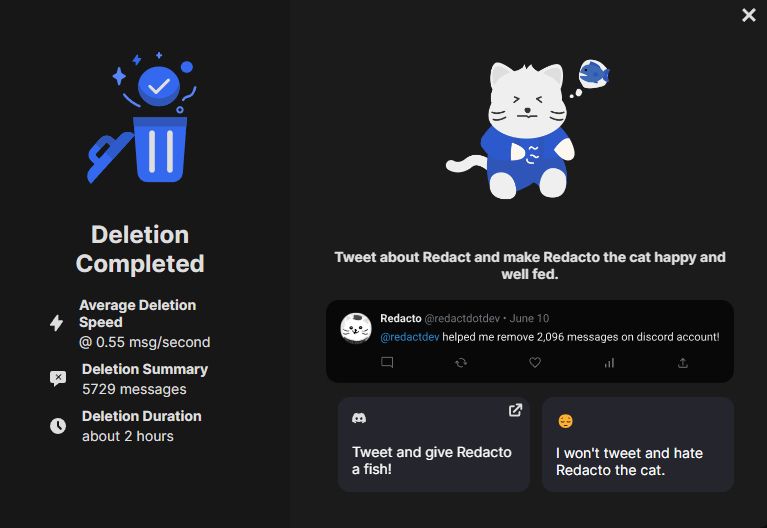Close the Deletion Completed dialog
767x528 pixels.
coord(748,15)
